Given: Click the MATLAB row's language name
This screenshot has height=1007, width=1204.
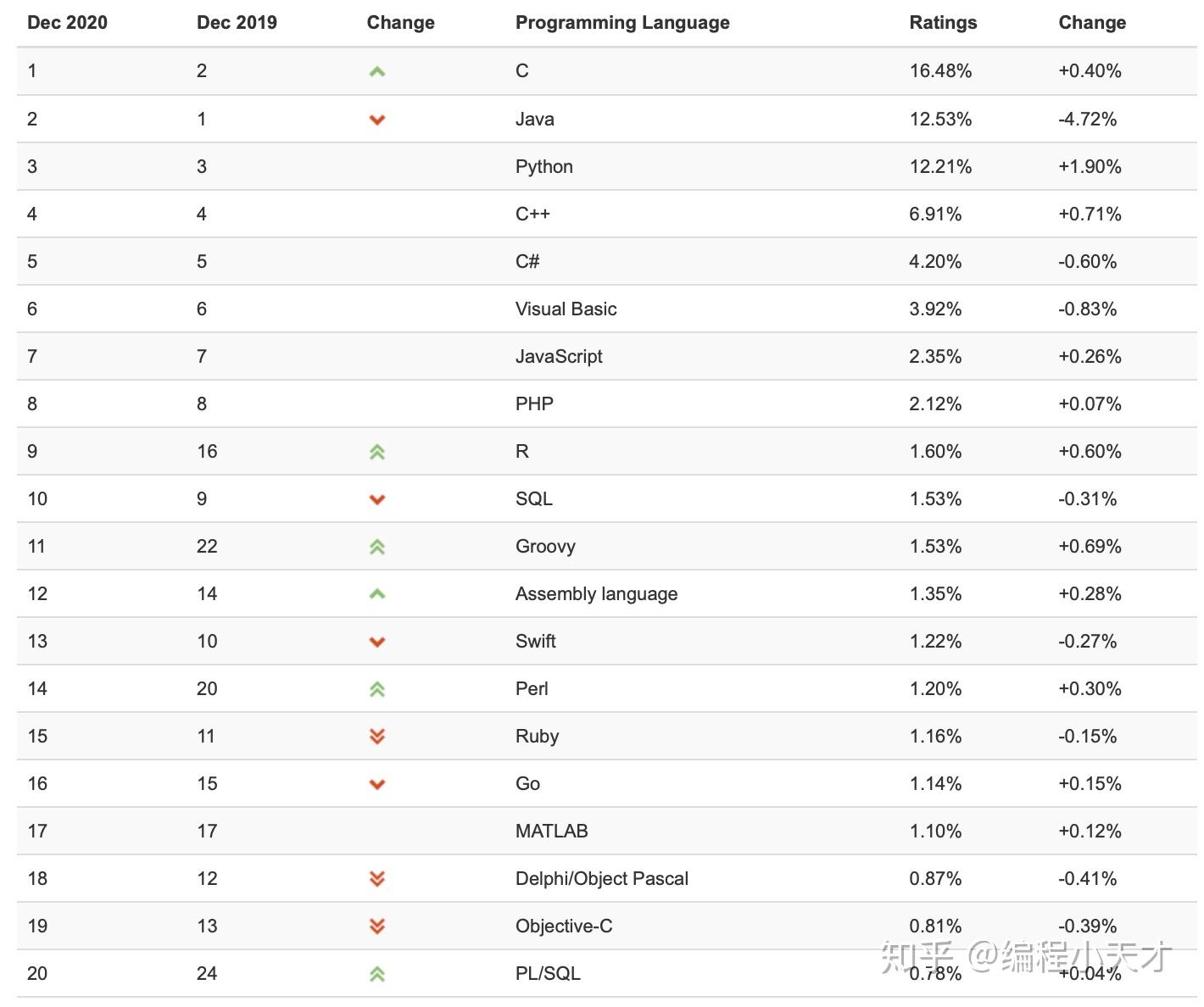Looking at the screenshot, I should pyautogui.click(x=551, y=831).
